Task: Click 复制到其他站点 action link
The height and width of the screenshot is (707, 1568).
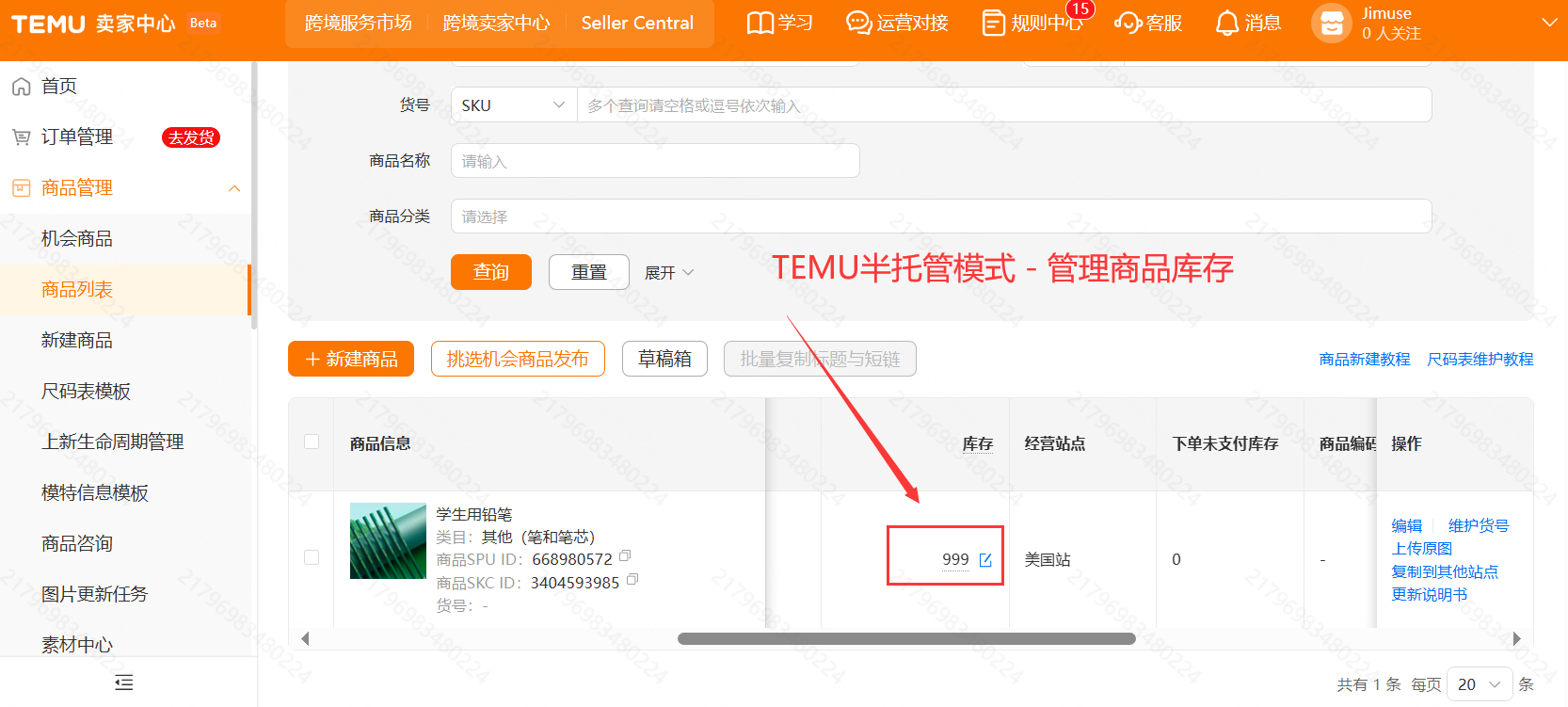Action: pos(1445,571)
